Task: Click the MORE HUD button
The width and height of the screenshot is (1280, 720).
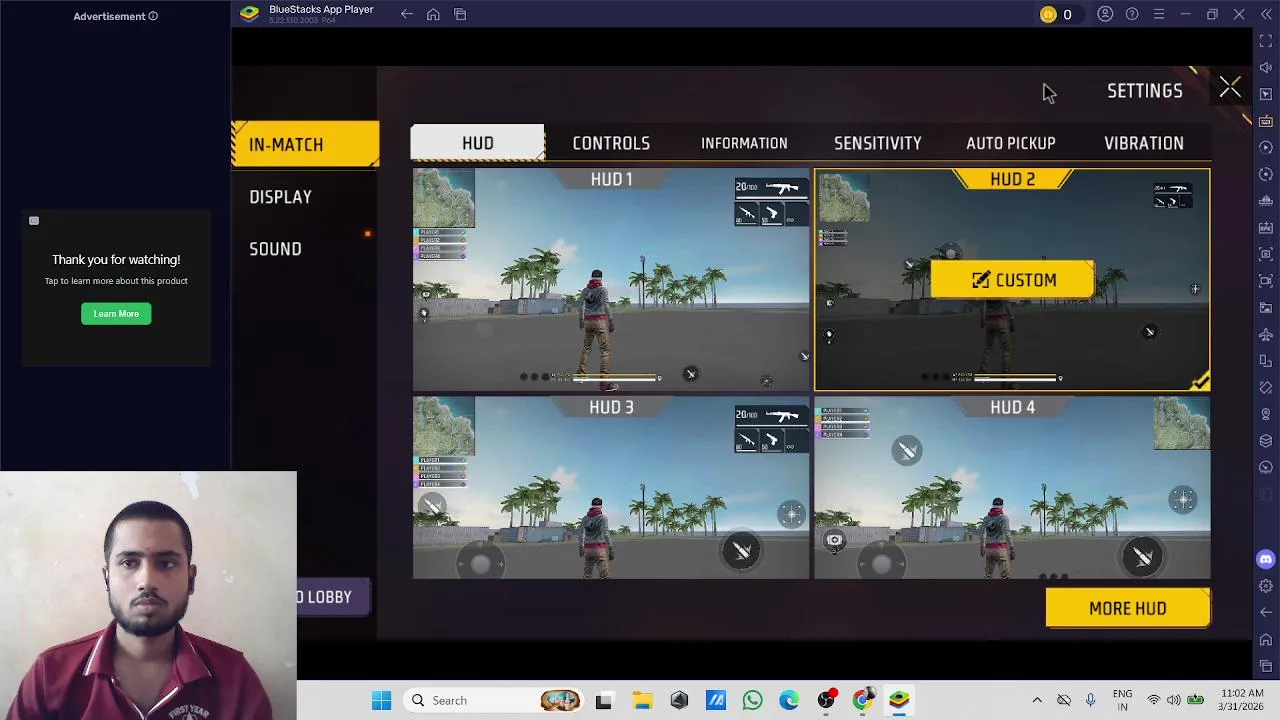Action: [1128, 608]
